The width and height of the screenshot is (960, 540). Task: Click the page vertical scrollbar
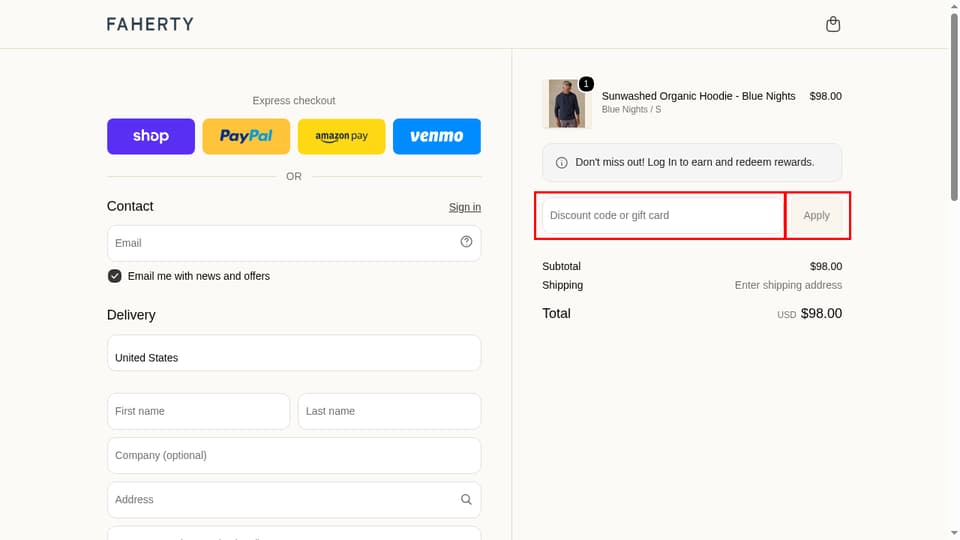click(954, 107)
